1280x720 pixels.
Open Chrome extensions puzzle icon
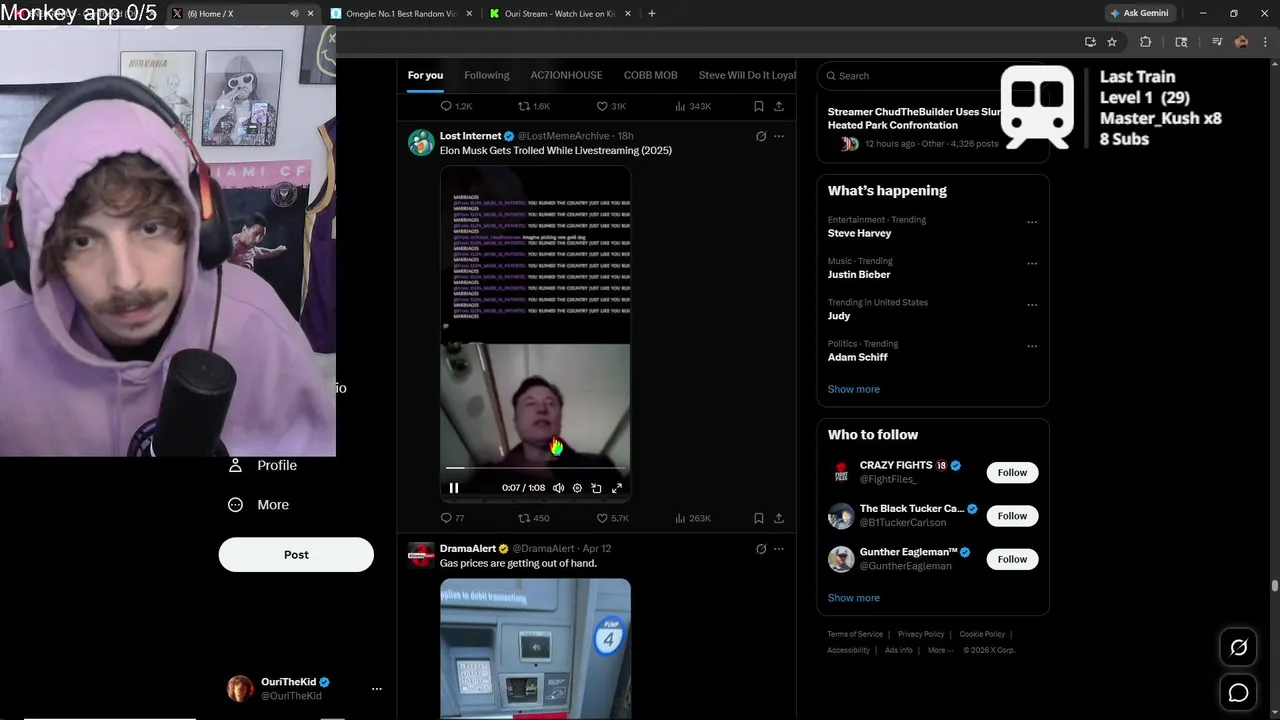tap(1146, 42)
